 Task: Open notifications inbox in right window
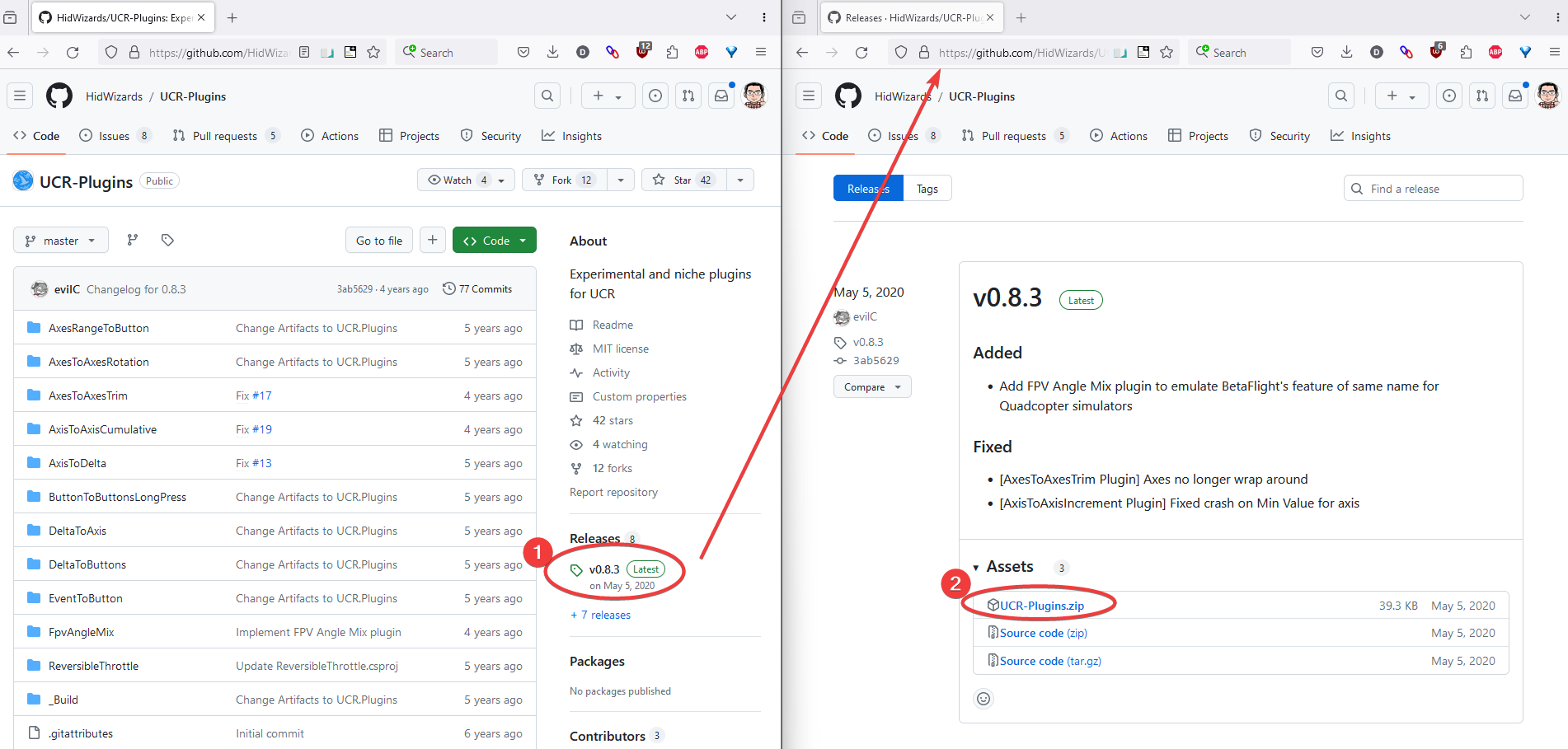tap(1515, 96)
